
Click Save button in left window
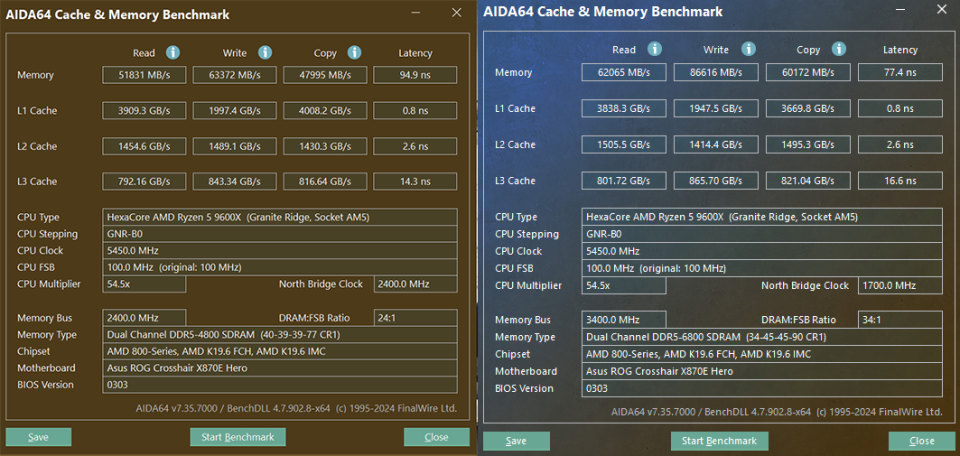(39, 437)
